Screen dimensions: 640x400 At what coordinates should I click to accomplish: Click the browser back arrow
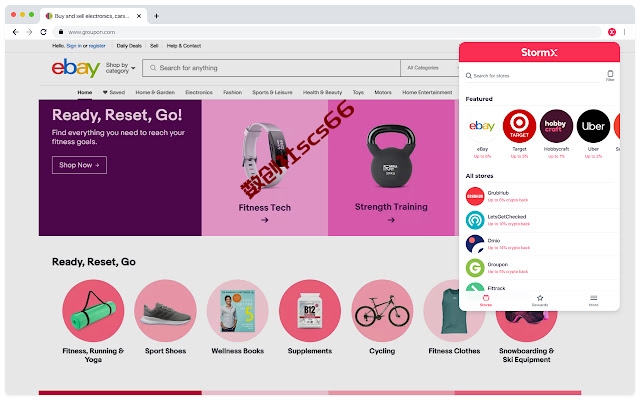pos(16,32)
